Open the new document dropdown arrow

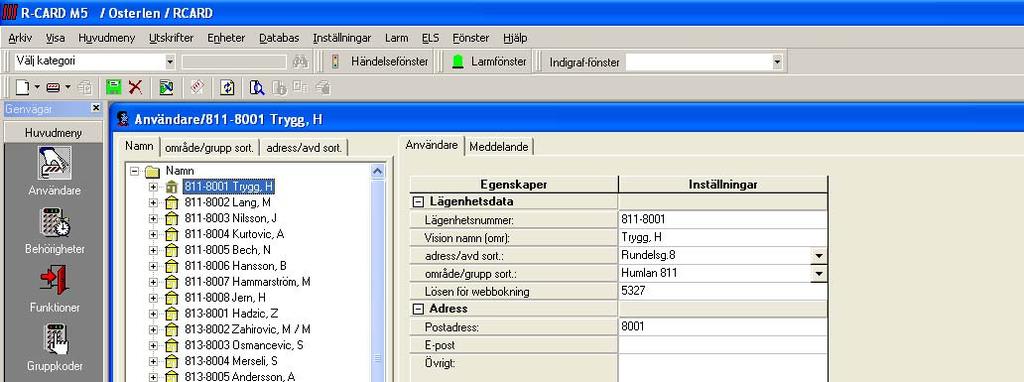37,87
